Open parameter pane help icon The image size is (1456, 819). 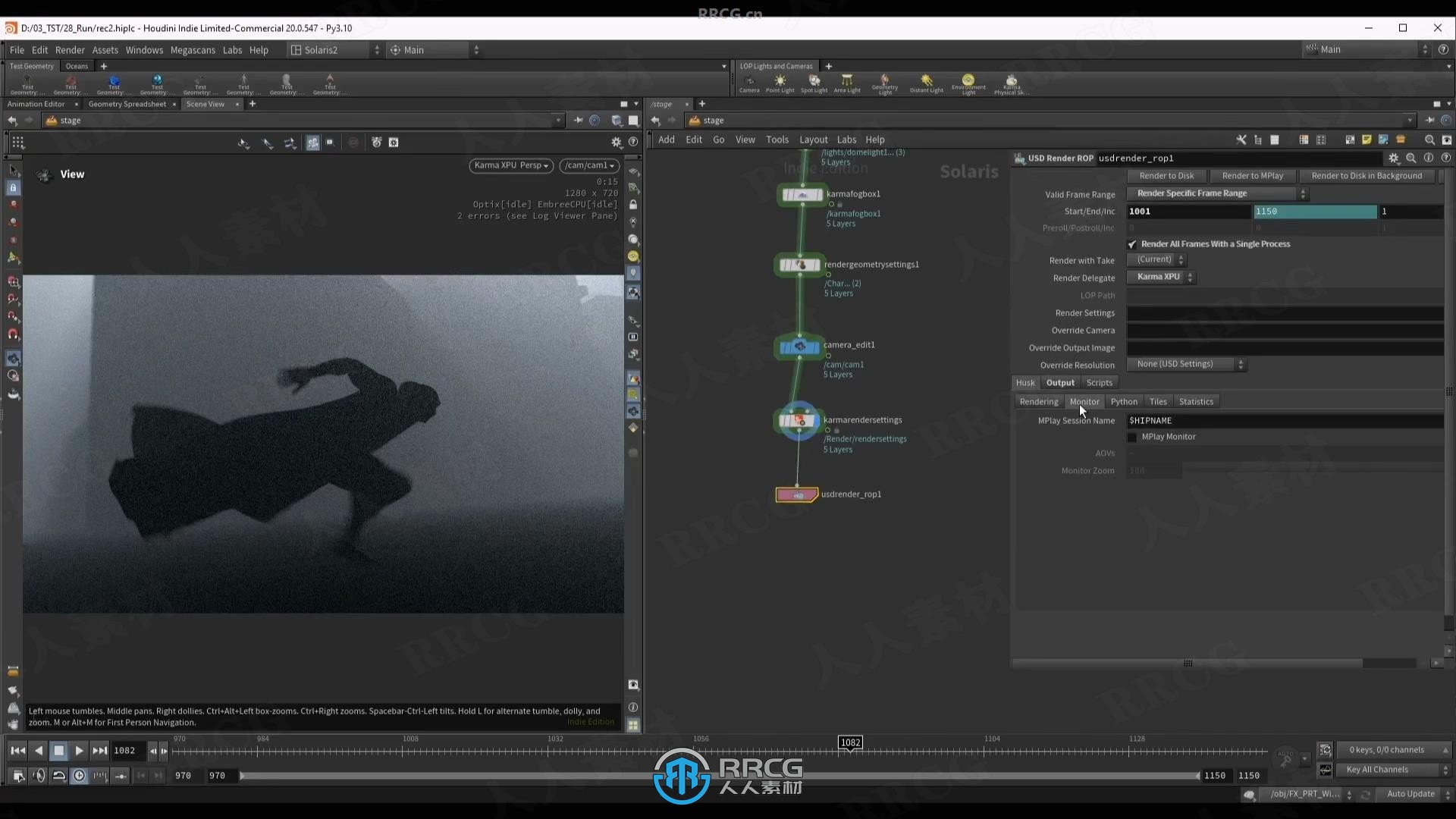click(x=1446, y=158)
